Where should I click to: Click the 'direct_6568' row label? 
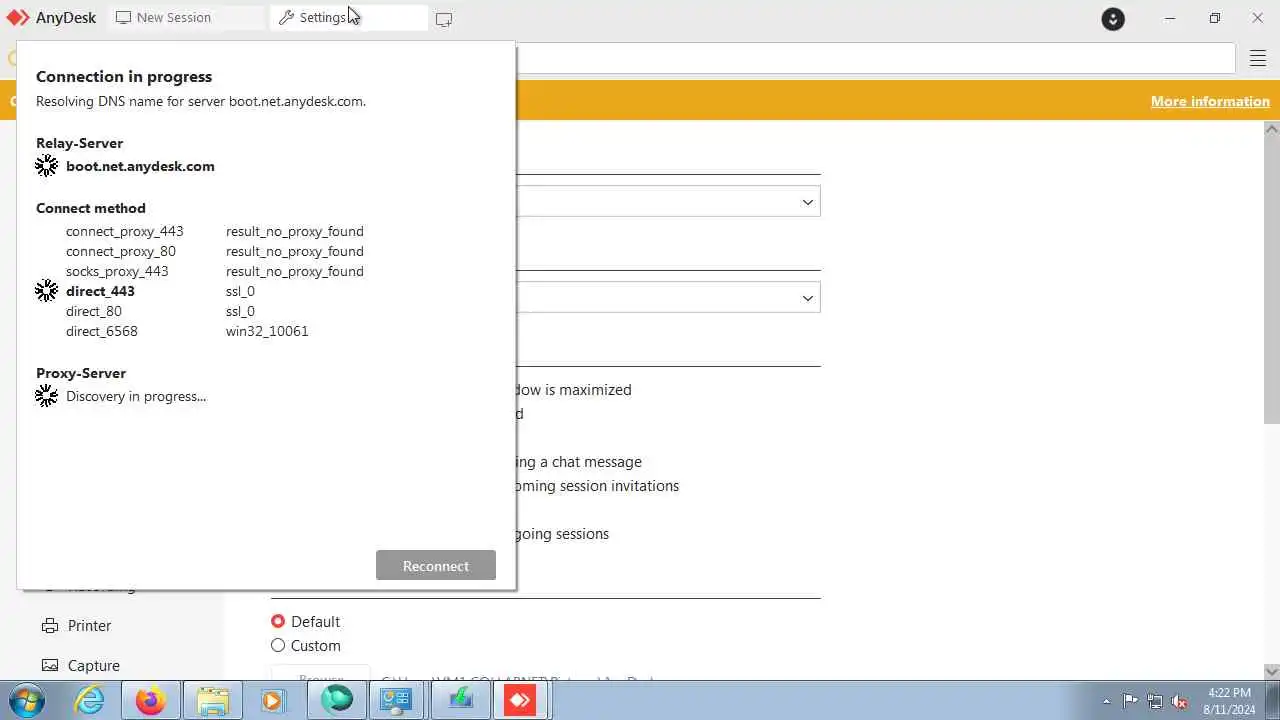(102, 331)
